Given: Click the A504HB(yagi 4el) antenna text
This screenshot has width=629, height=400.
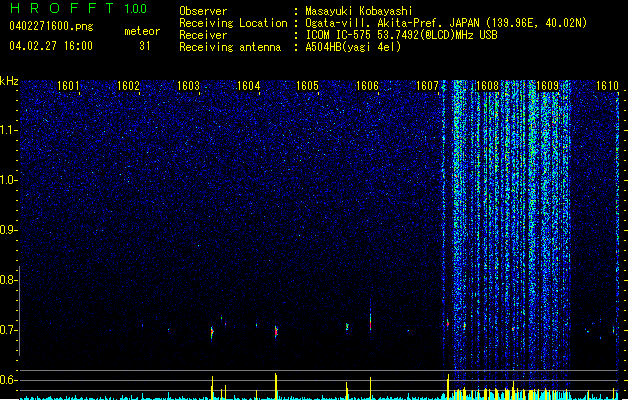Looking at the screenshot, I should click(353, 47).
